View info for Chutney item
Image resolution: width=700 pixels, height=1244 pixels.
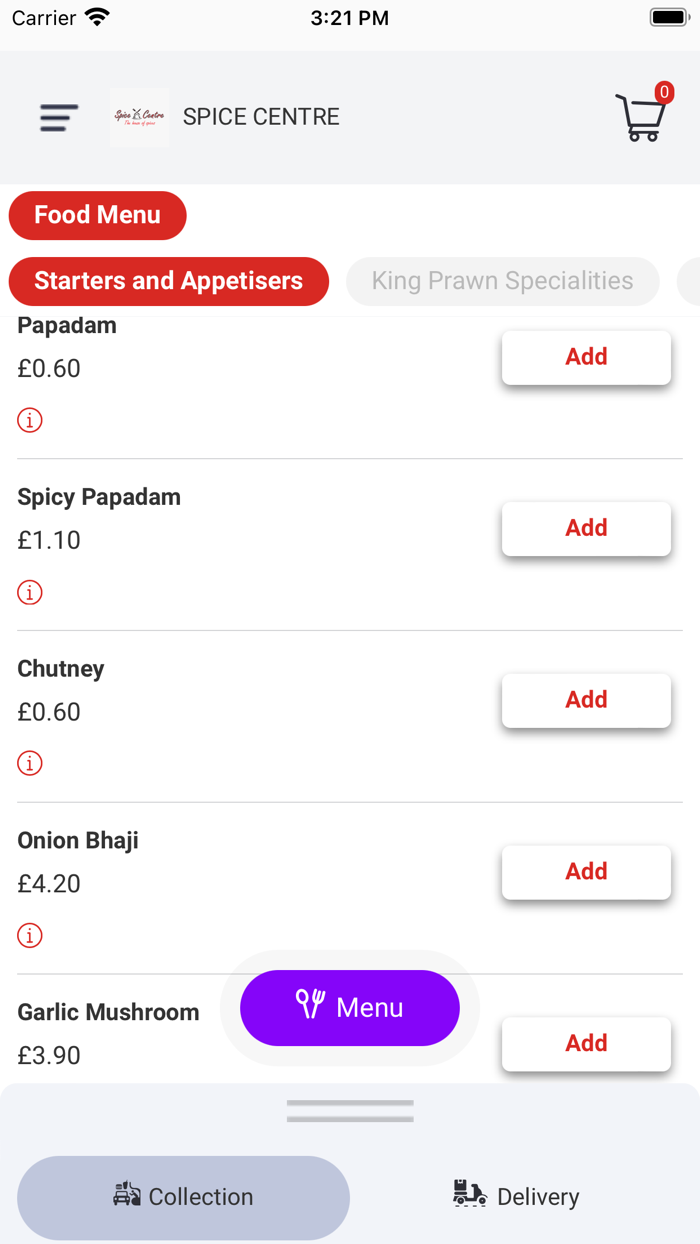pyautogui.click(x=29, y=763)
